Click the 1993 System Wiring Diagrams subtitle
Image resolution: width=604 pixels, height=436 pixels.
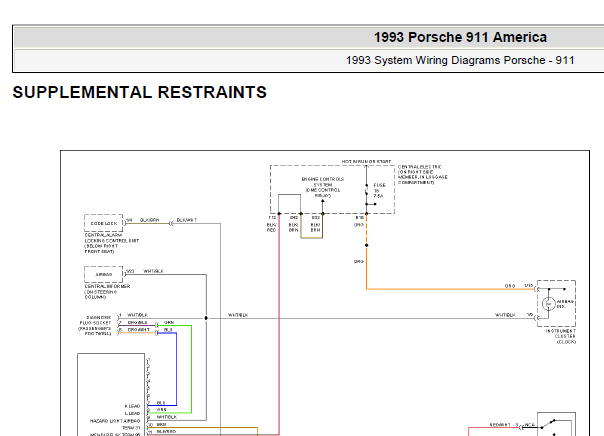tap(460, 60)
